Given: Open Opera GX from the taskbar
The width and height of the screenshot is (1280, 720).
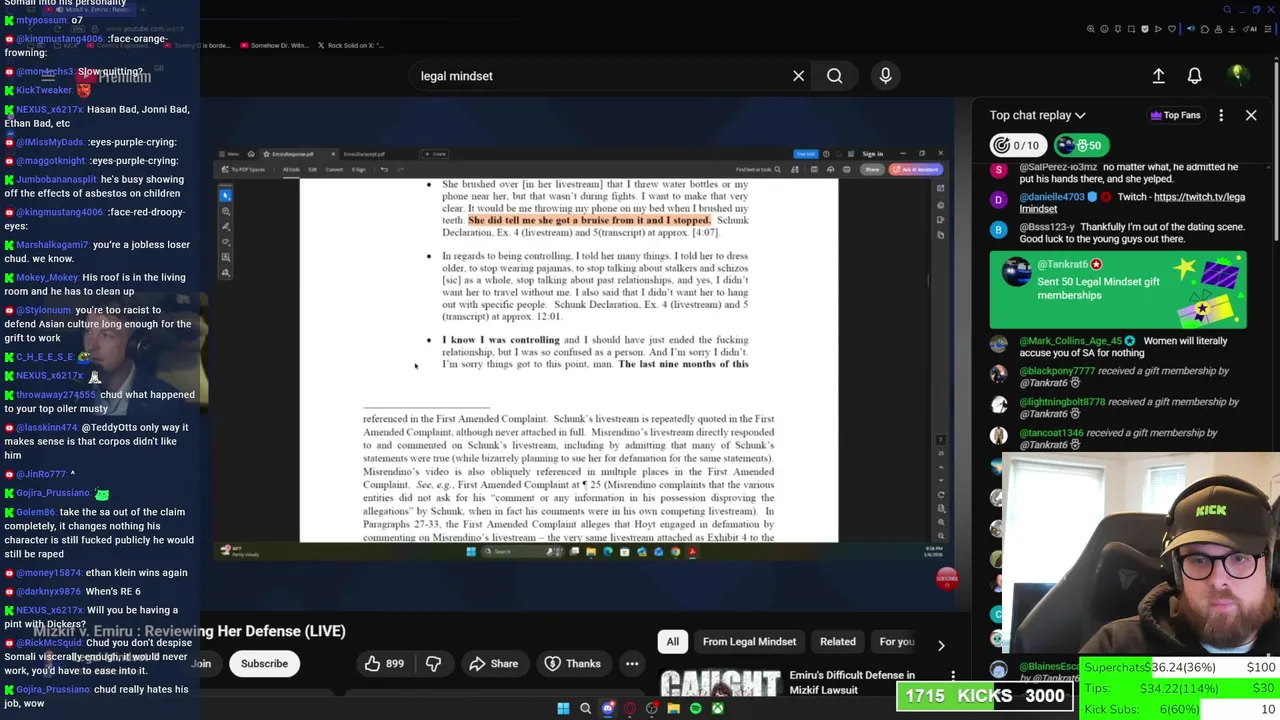Looking at the screenshot, I should tap(629, 708).
